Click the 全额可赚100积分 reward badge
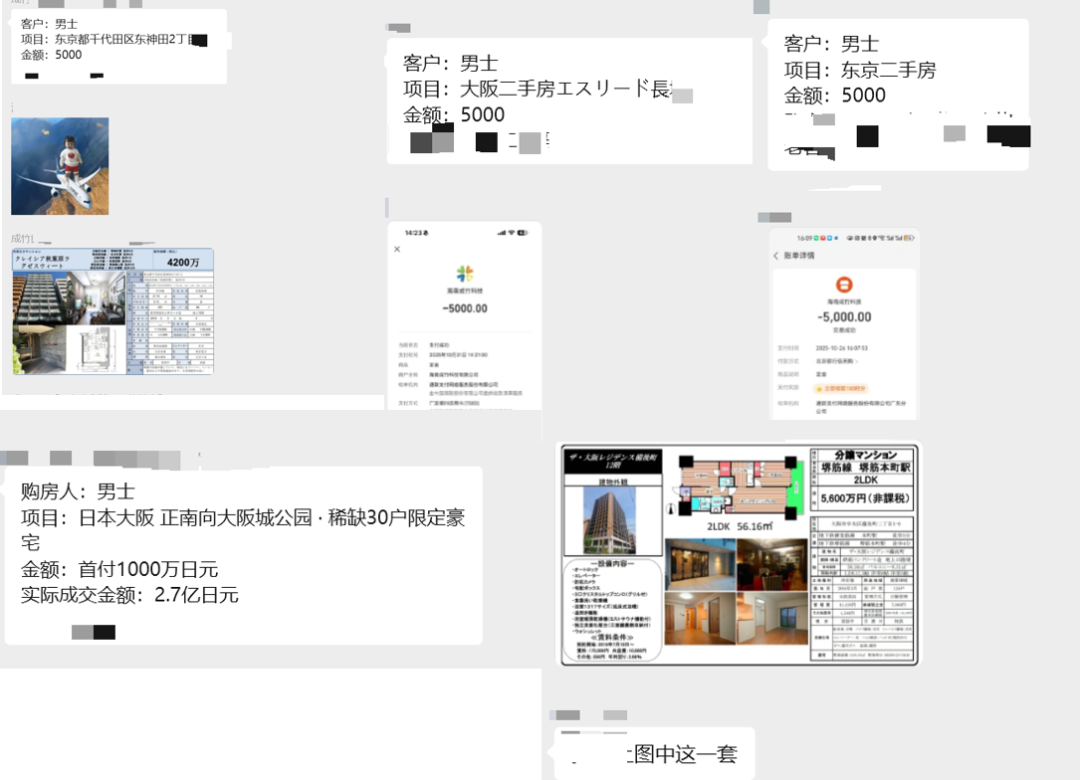Image resolution: width=1080 pixels, height=780 pixels. pos(842,388)
